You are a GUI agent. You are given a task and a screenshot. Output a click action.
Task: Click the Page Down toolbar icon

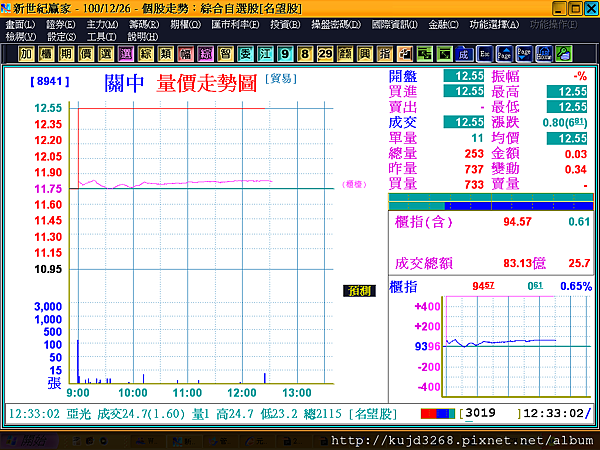coord(524,54)
